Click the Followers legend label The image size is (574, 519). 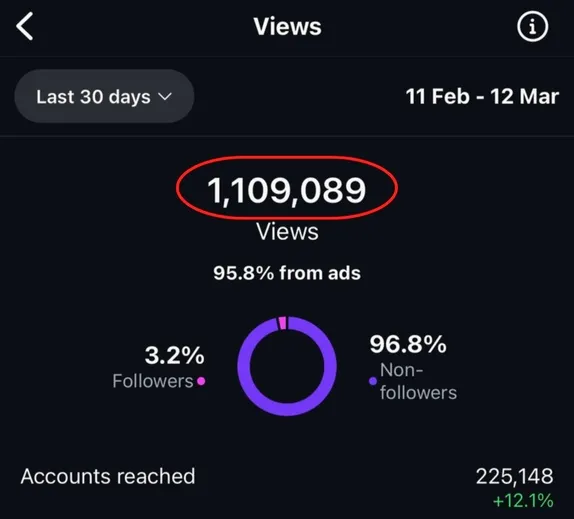point(153,381)
